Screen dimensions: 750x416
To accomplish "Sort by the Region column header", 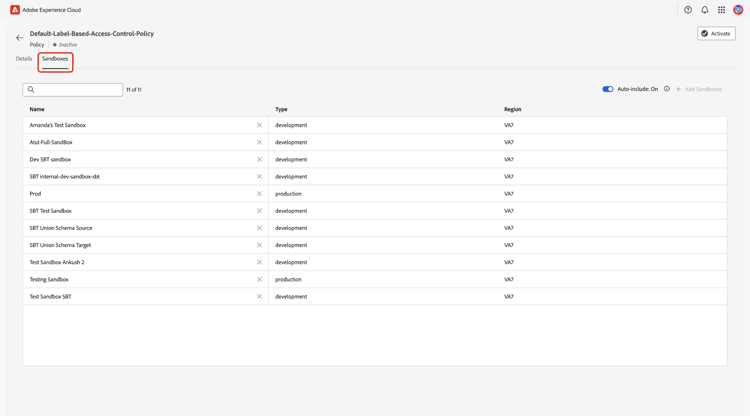I will 512,109.
